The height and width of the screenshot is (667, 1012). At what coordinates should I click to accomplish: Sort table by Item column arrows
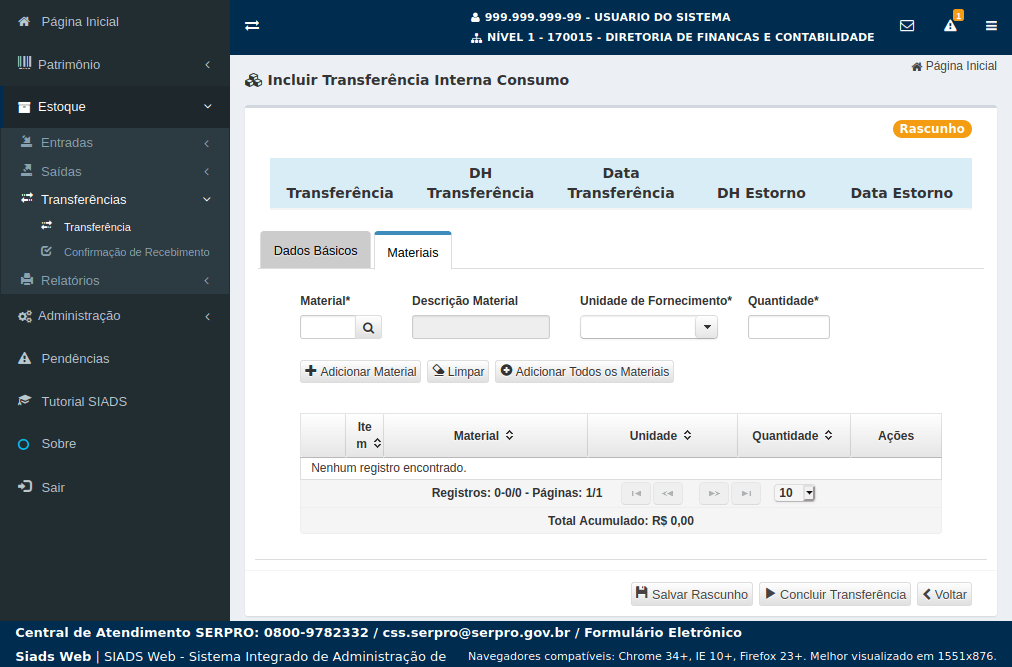(x=378, y=444)
